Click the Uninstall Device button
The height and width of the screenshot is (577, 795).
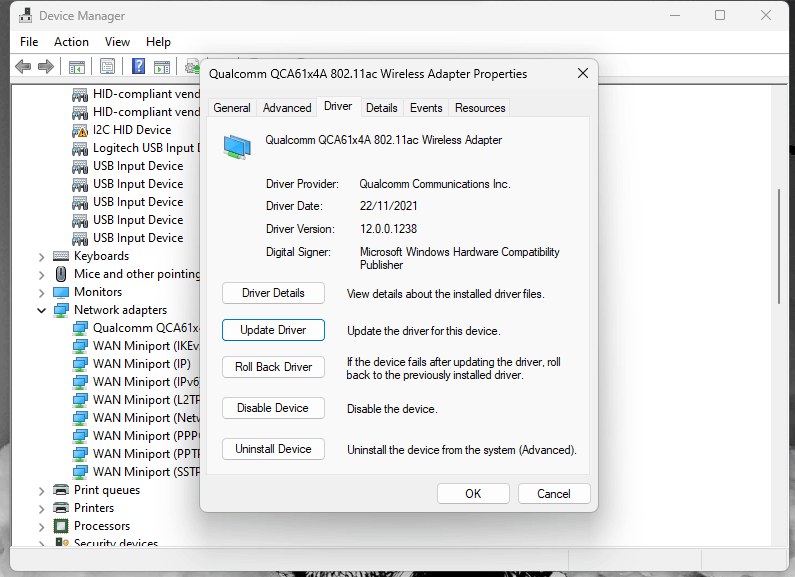tap(273, 449)
